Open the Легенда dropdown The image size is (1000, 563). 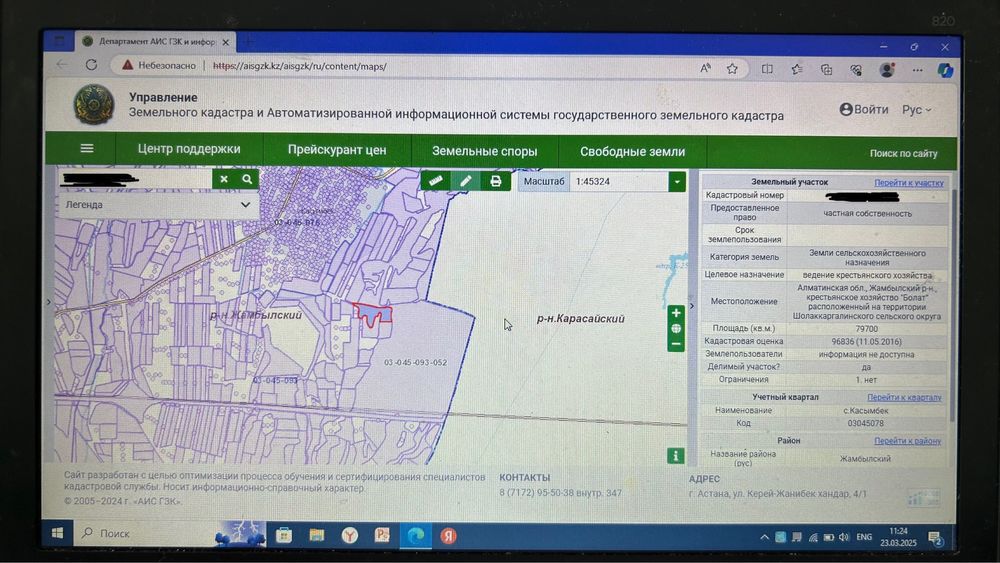click(x=158, y=205)
